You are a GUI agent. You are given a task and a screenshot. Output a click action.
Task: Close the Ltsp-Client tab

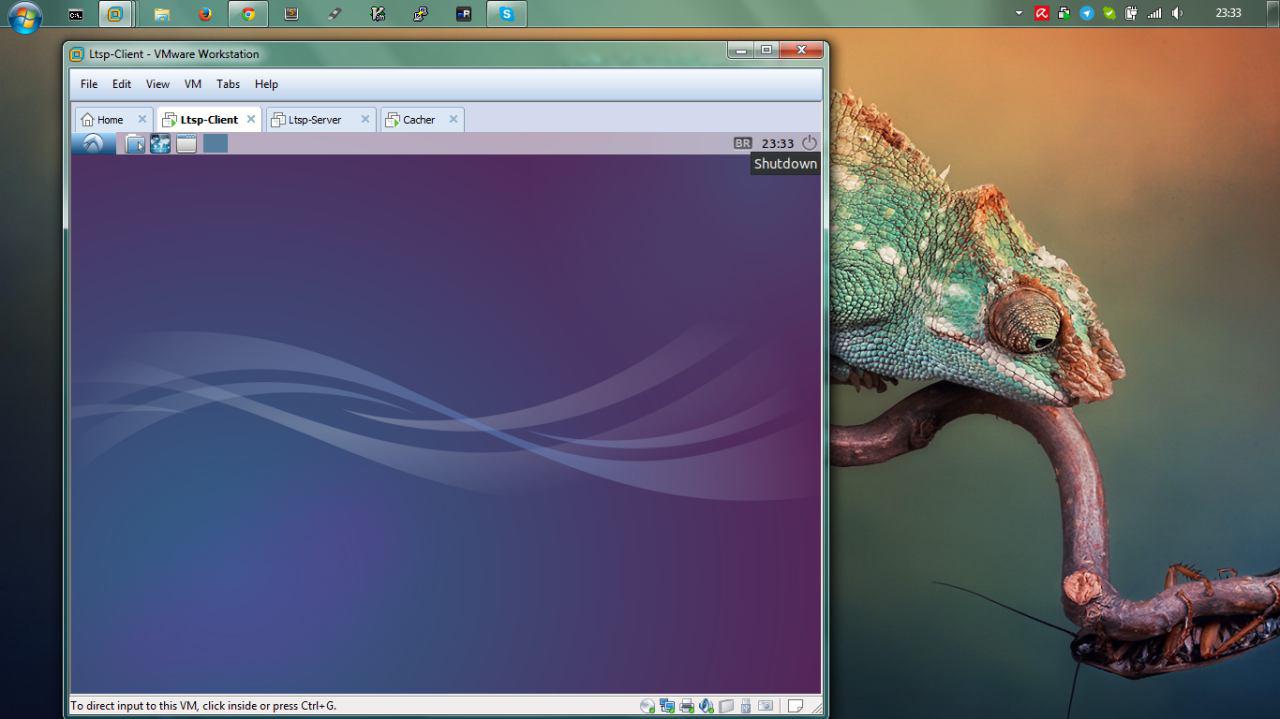[251, 119]
